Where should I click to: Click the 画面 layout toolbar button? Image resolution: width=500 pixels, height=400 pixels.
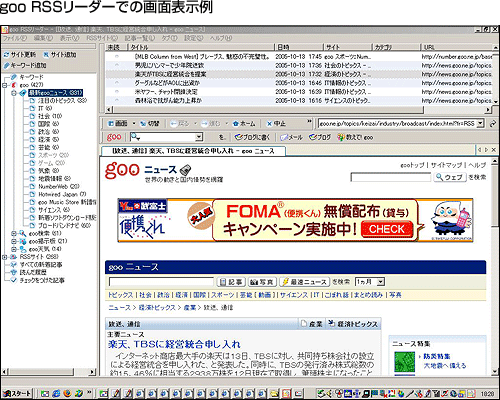point(118,124)
